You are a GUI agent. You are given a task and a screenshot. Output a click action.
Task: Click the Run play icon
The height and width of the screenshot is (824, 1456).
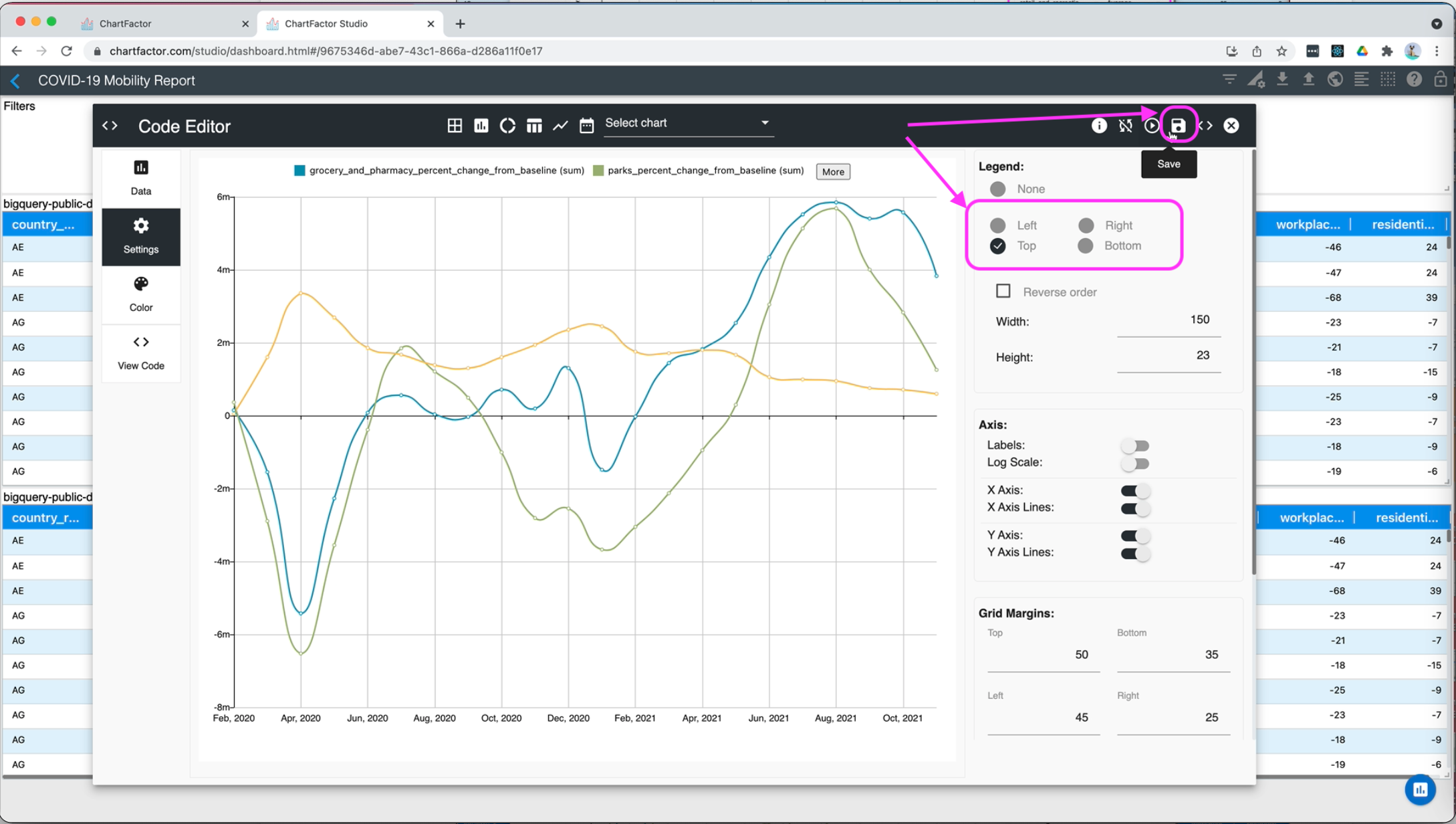1151,126
